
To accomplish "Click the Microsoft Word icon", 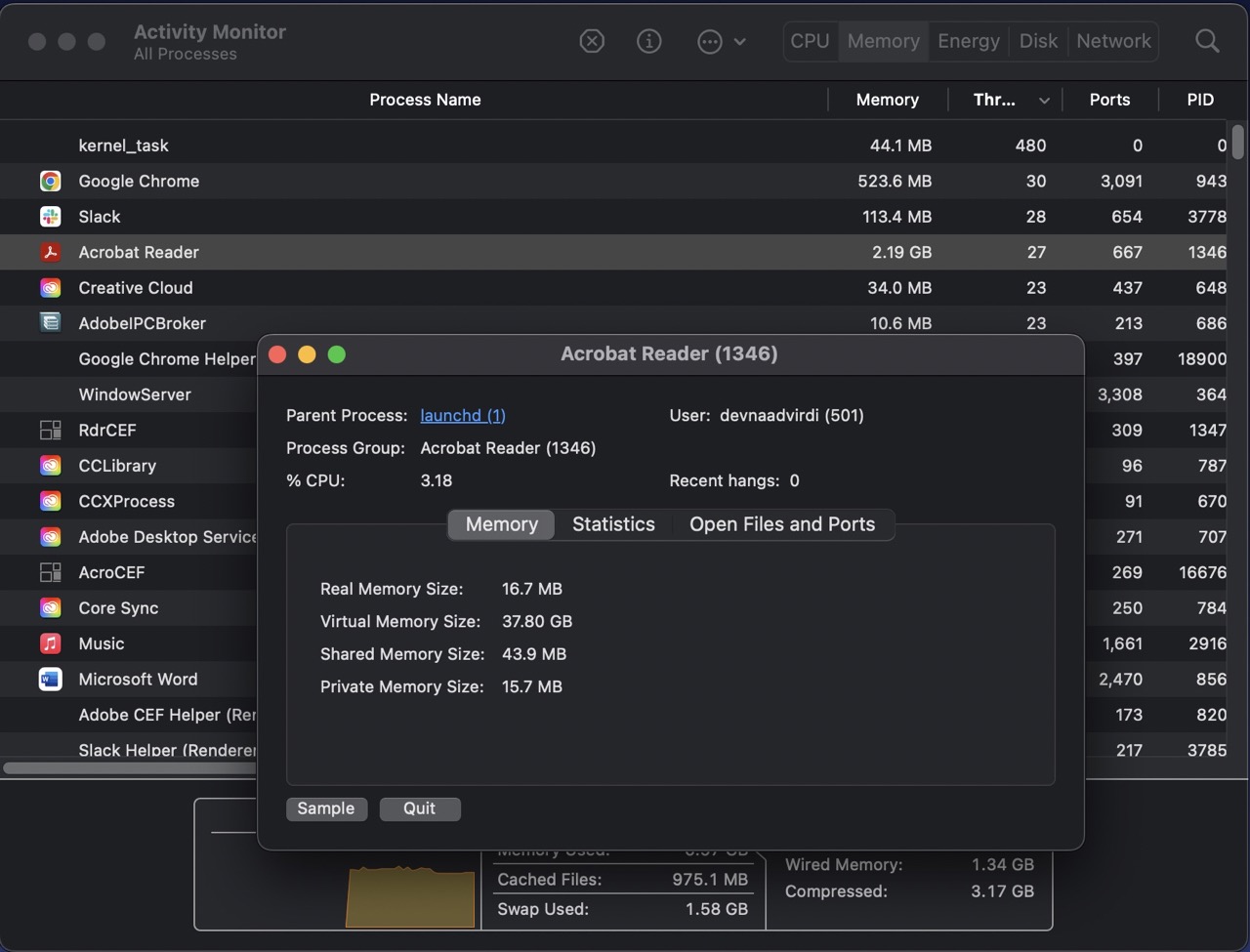I will pos(50,679).
